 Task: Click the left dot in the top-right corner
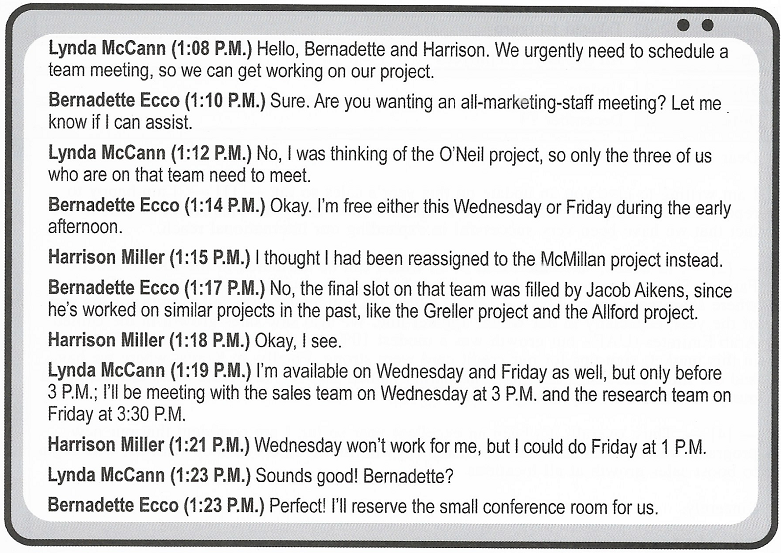[684, 25]
